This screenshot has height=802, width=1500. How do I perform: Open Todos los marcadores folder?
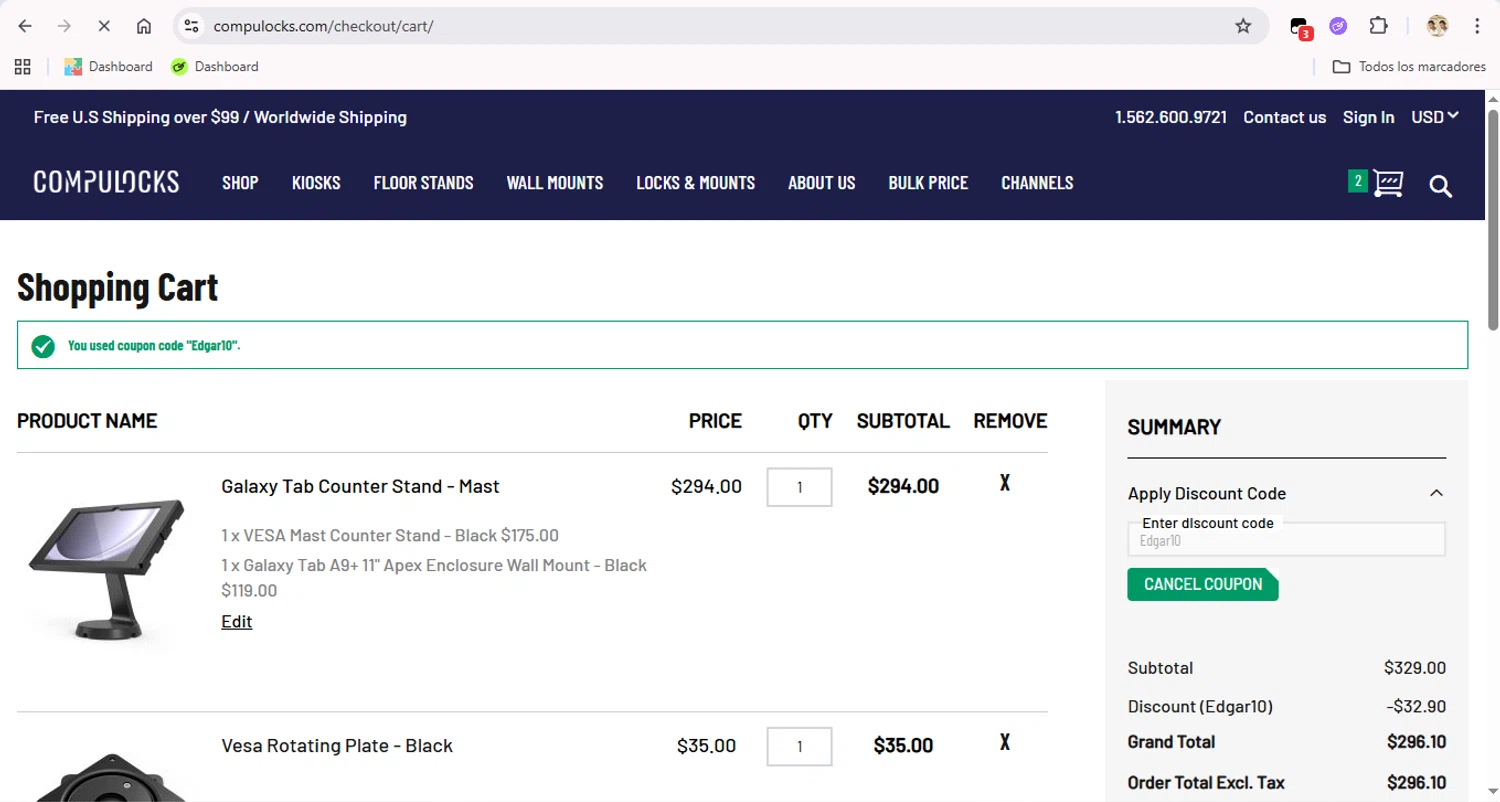click(1409, 66)
